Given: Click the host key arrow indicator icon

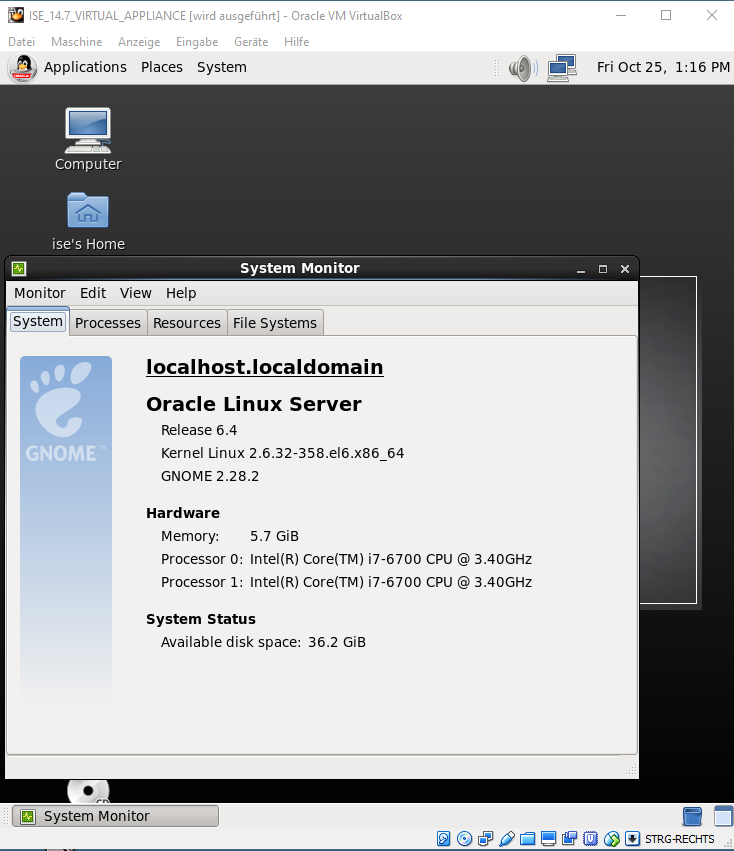Looking at the screenshot, I should tap(632, 839).
